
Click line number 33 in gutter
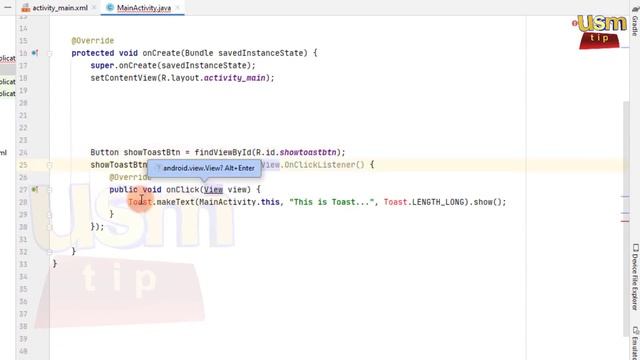click(x=23, y=264)
